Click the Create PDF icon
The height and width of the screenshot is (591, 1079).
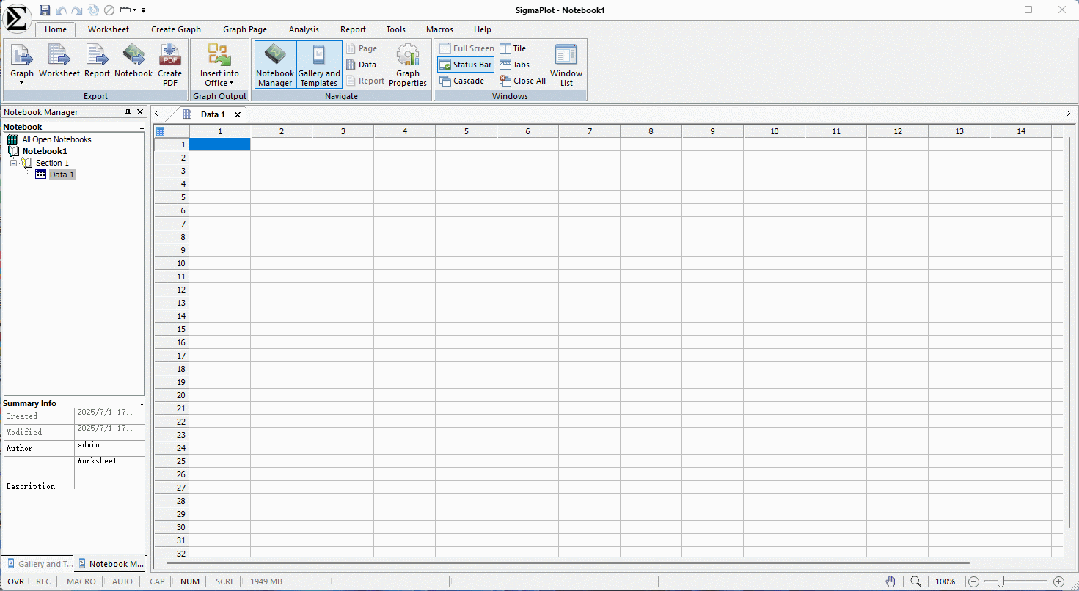[170, 64]
